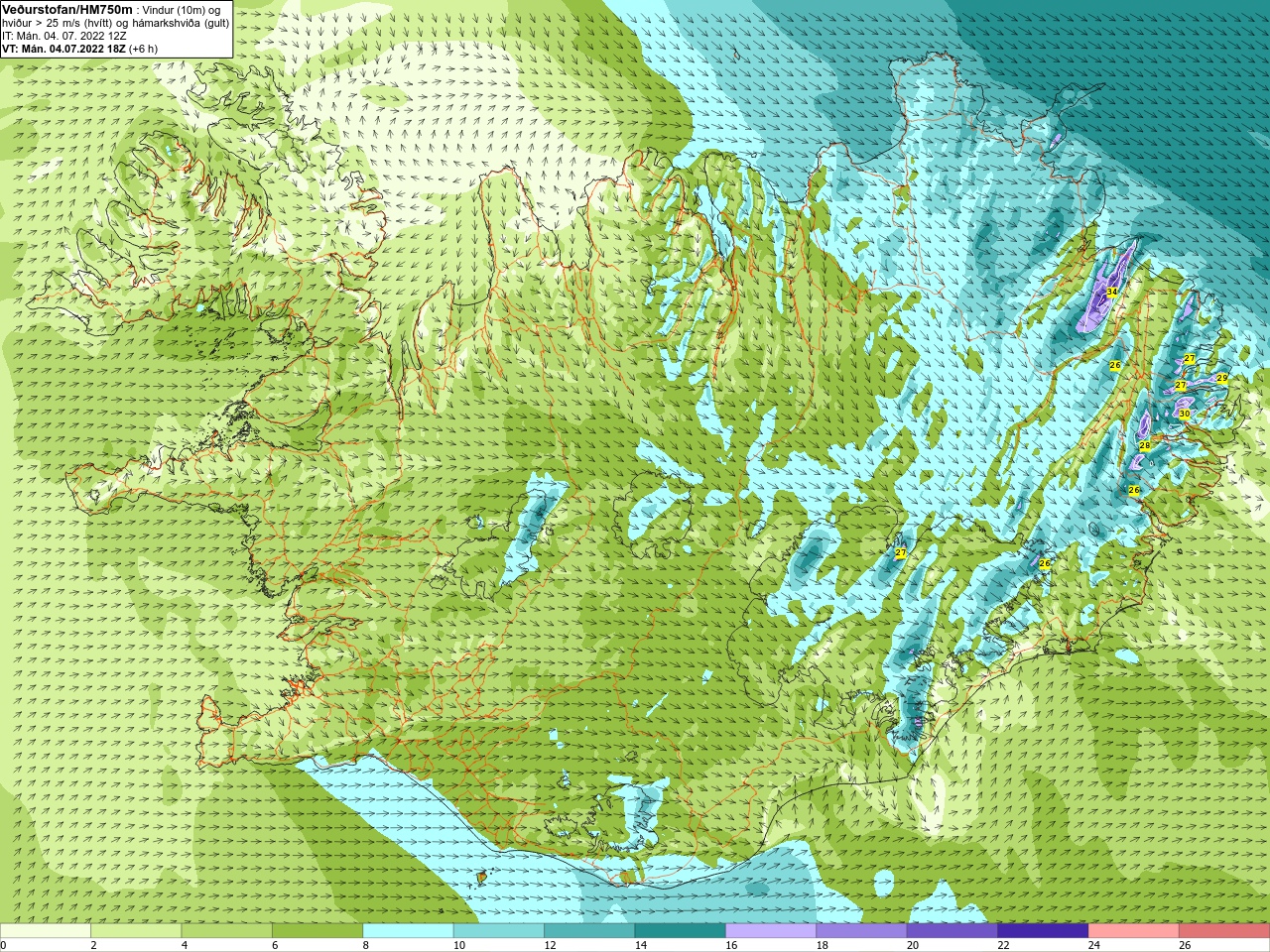
Task: Select the 24–26 m/s pink legend swatch
Action: (1133, 931)
